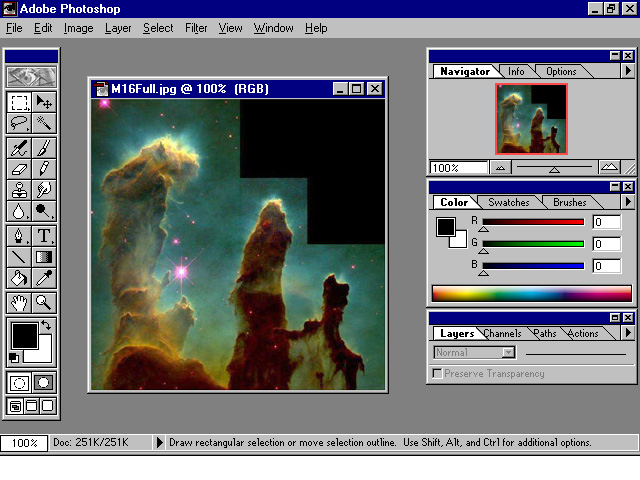Open the Filter menu
Image resolution: width=640 pixels, height=480 pixels.
pos(196,28)
